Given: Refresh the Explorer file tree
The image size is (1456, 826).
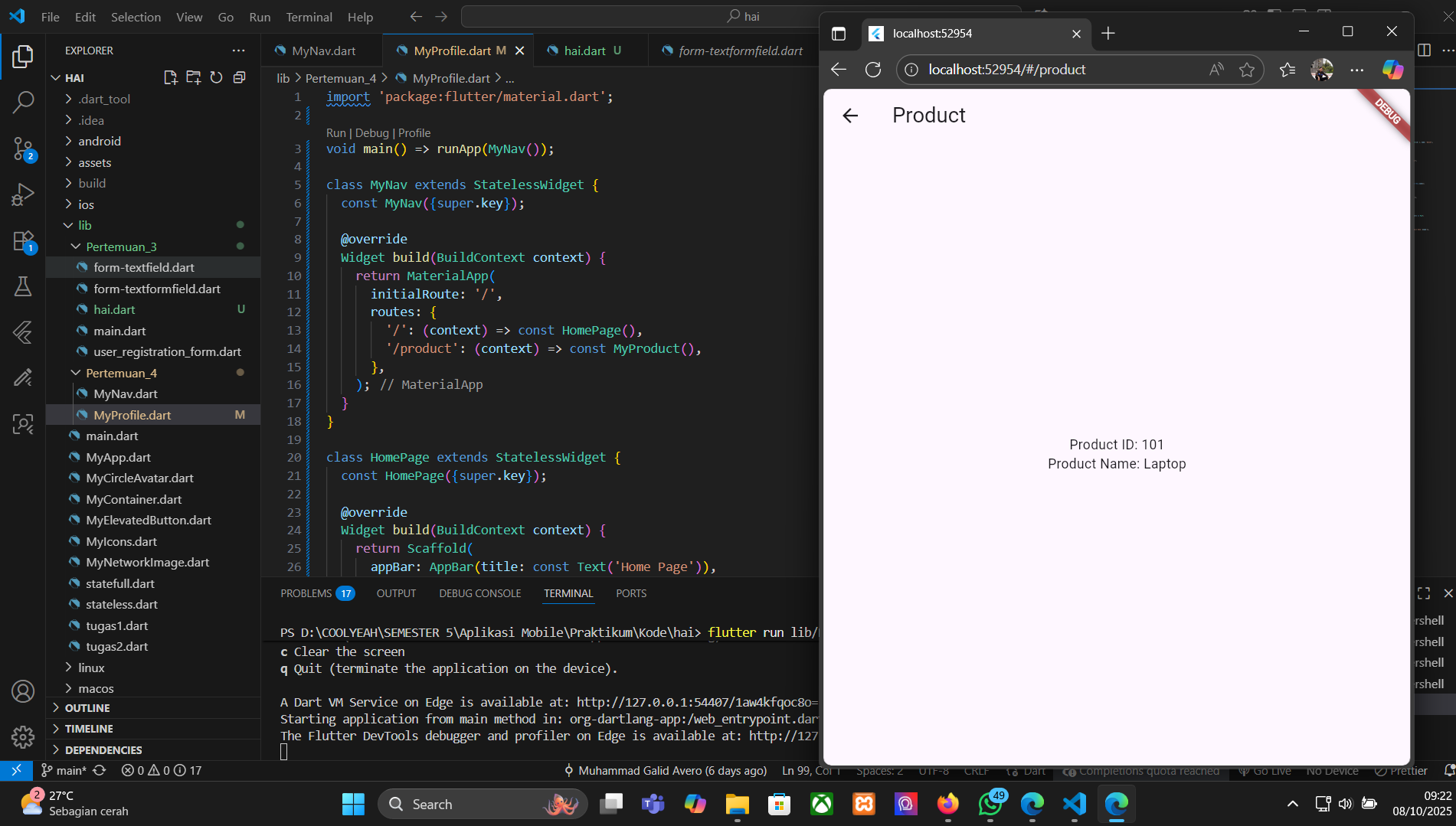Looking at the screenshot, I should pos(217,77).
